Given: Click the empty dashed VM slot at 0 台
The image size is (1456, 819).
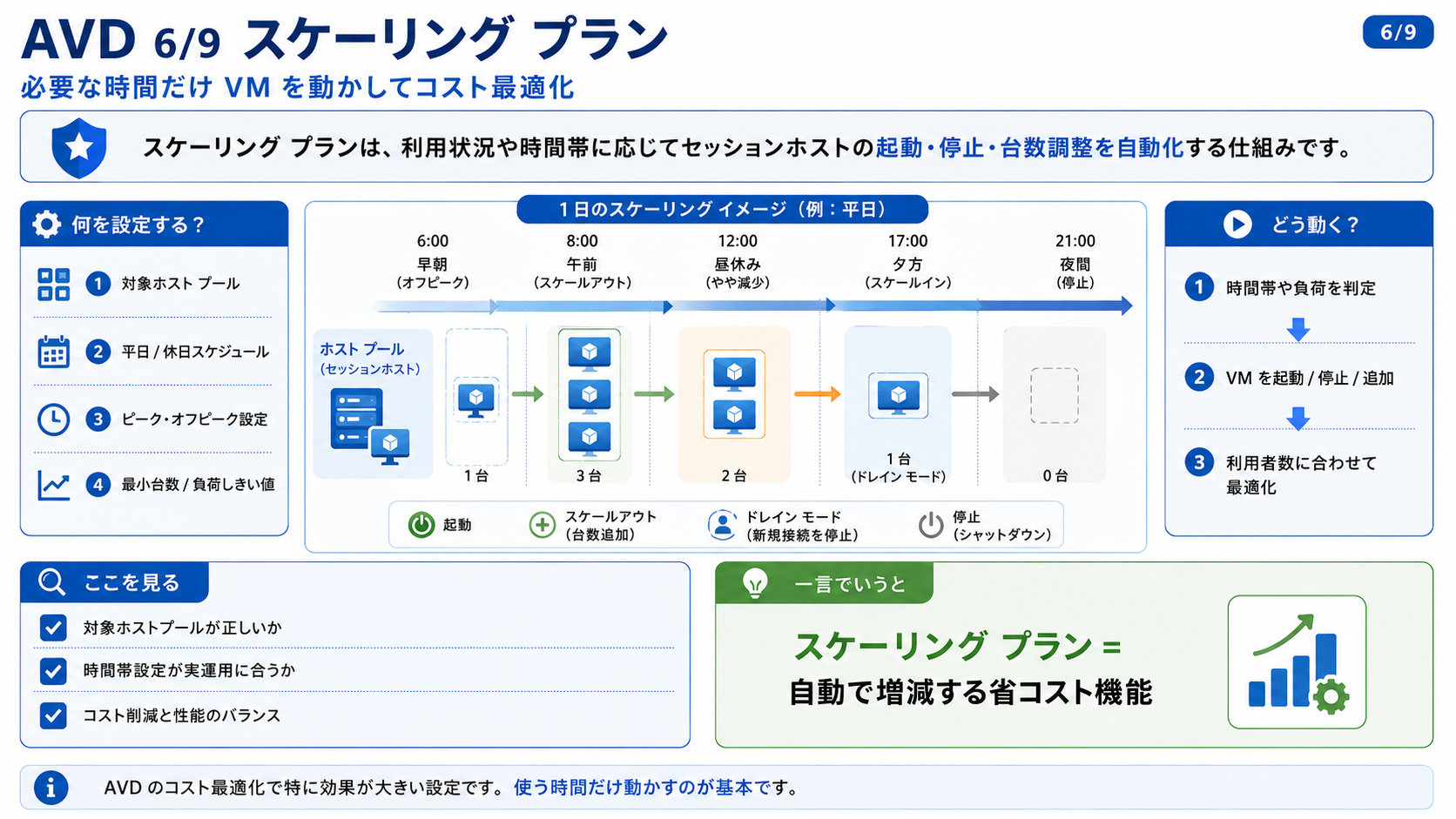Looking at the screenshot, I should (1054, 395).
